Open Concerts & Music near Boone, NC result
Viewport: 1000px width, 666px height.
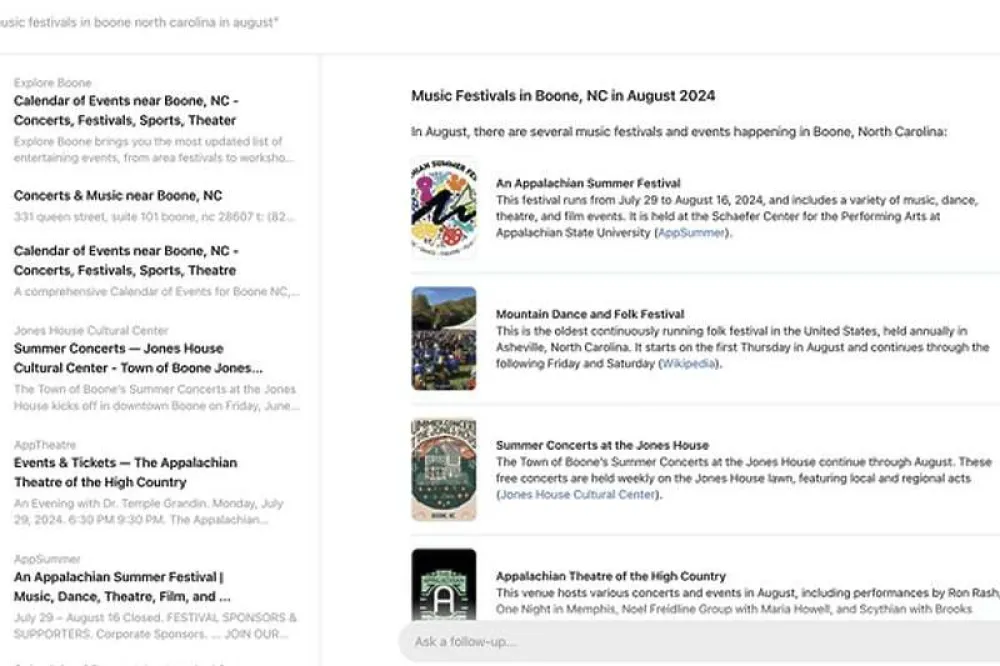coord(118,195)
